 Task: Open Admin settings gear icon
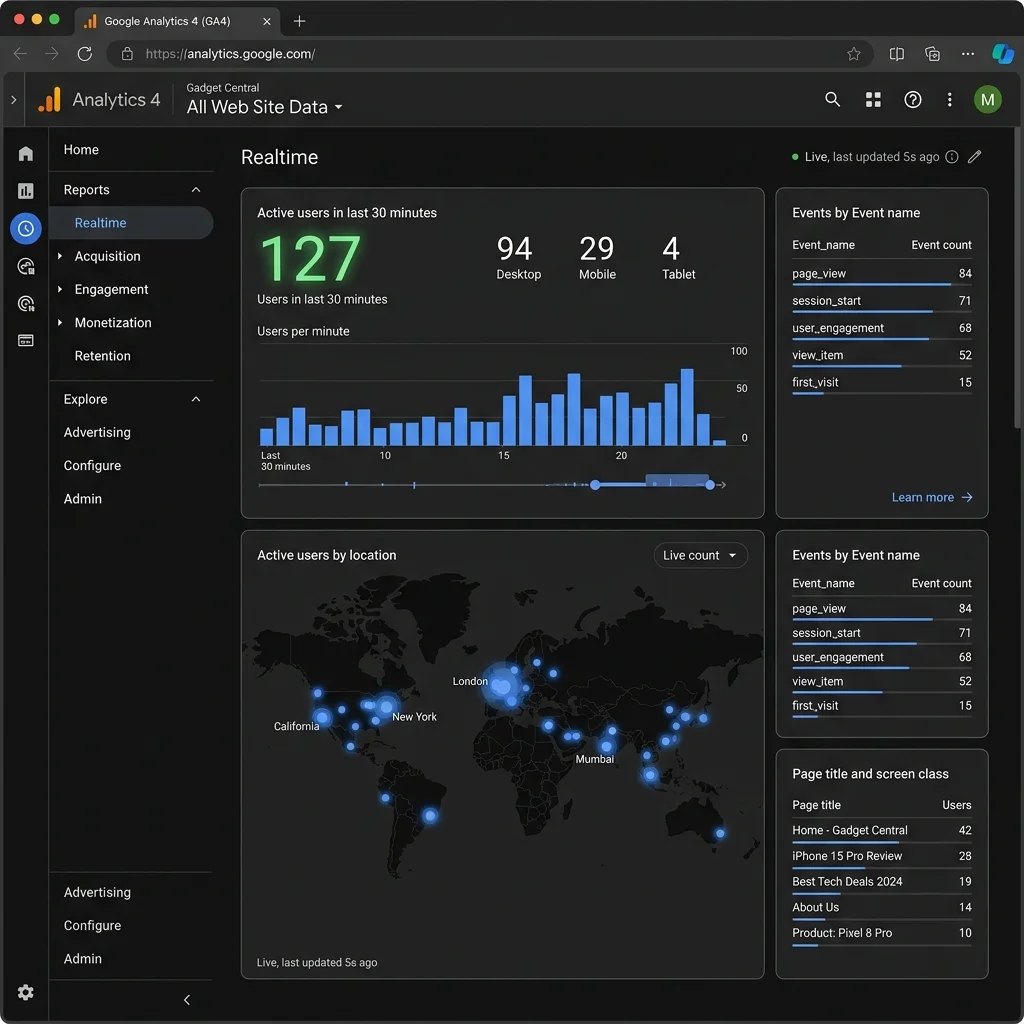pyautogui.click(x=25, y=992)
